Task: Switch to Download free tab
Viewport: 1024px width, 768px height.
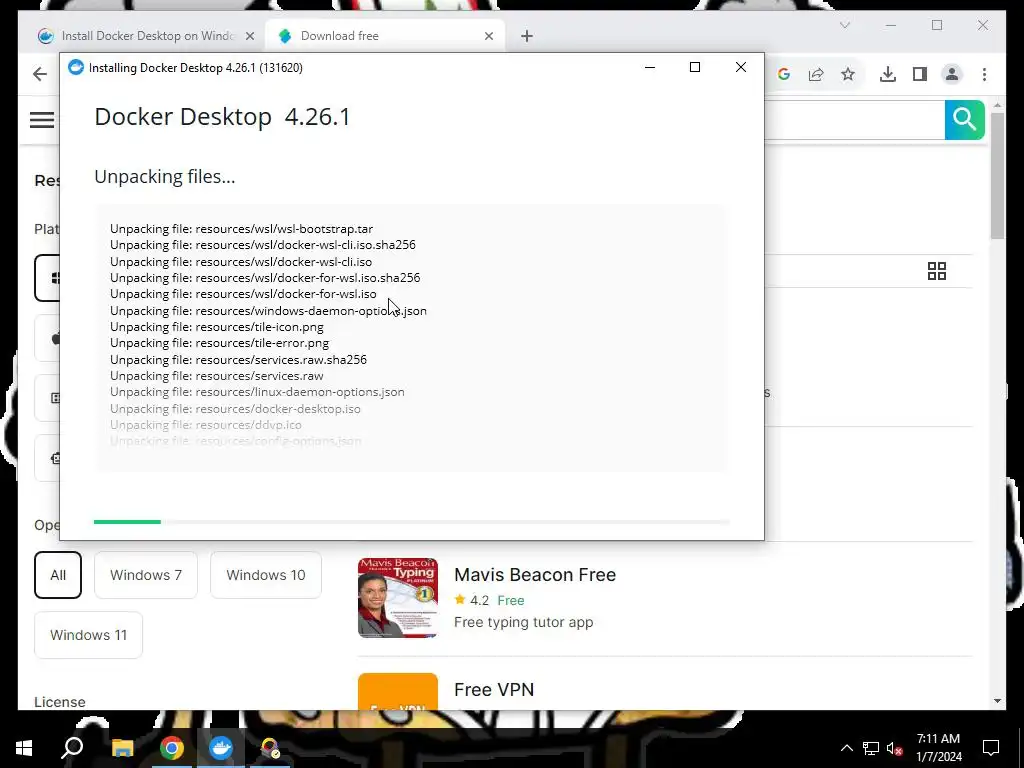Action: tap(385, 36)
